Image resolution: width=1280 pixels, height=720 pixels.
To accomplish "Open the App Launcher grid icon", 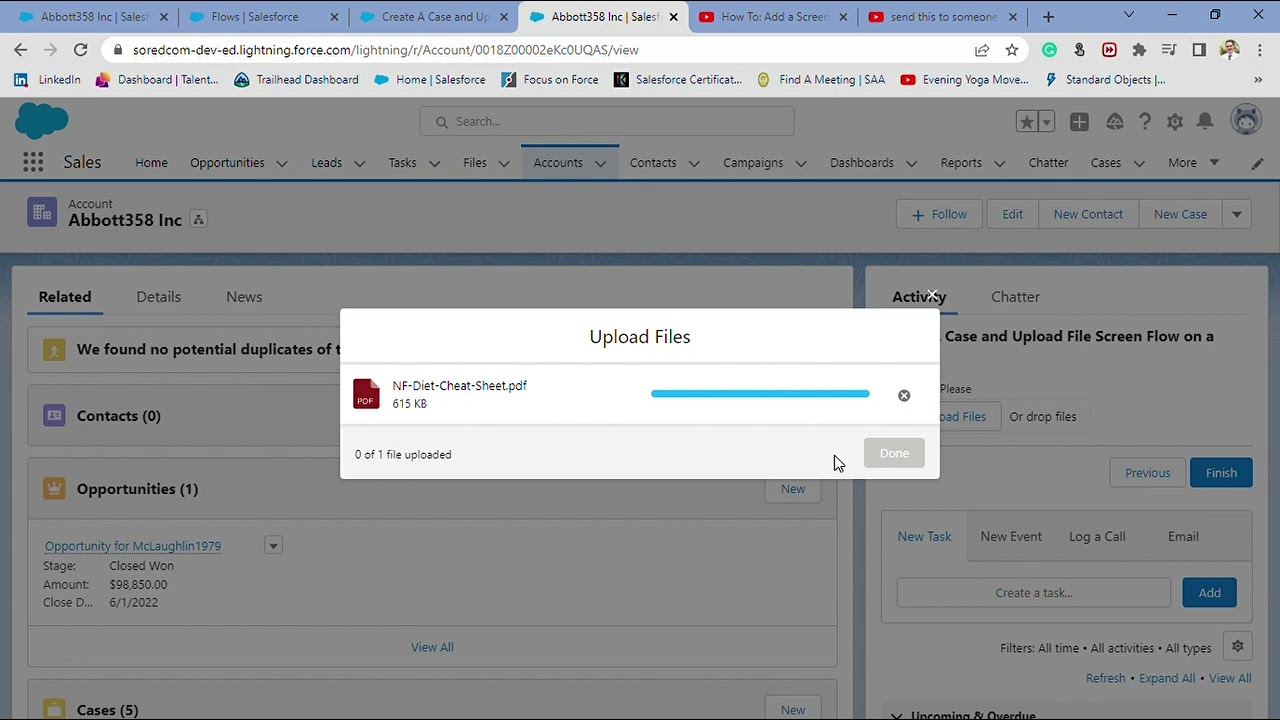I will click(33, 162).
